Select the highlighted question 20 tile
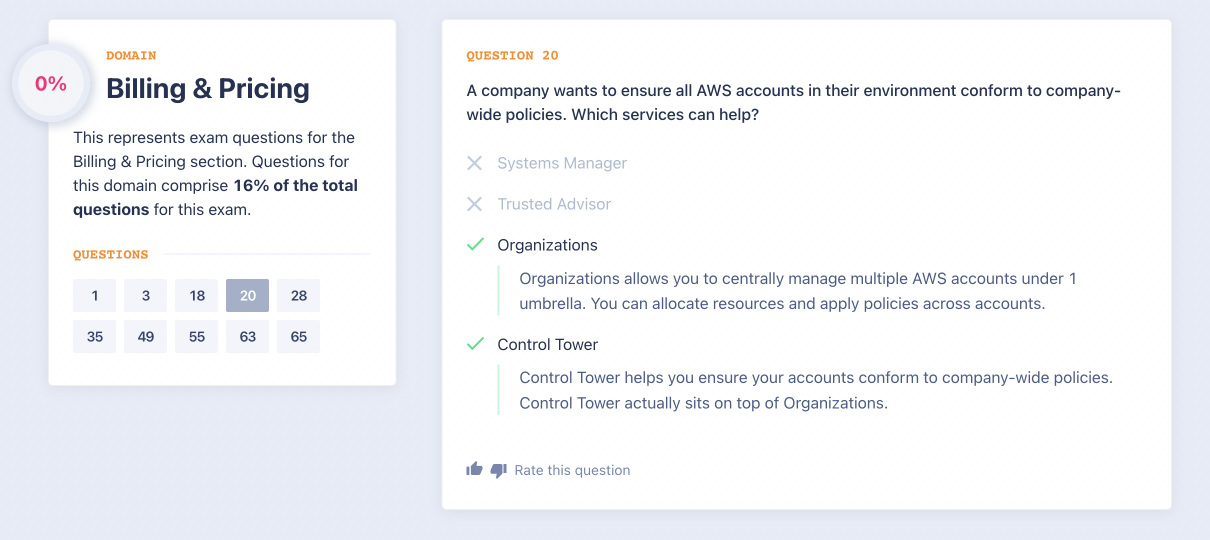The height and width of the screenshot is (540, 1210). 248,296
